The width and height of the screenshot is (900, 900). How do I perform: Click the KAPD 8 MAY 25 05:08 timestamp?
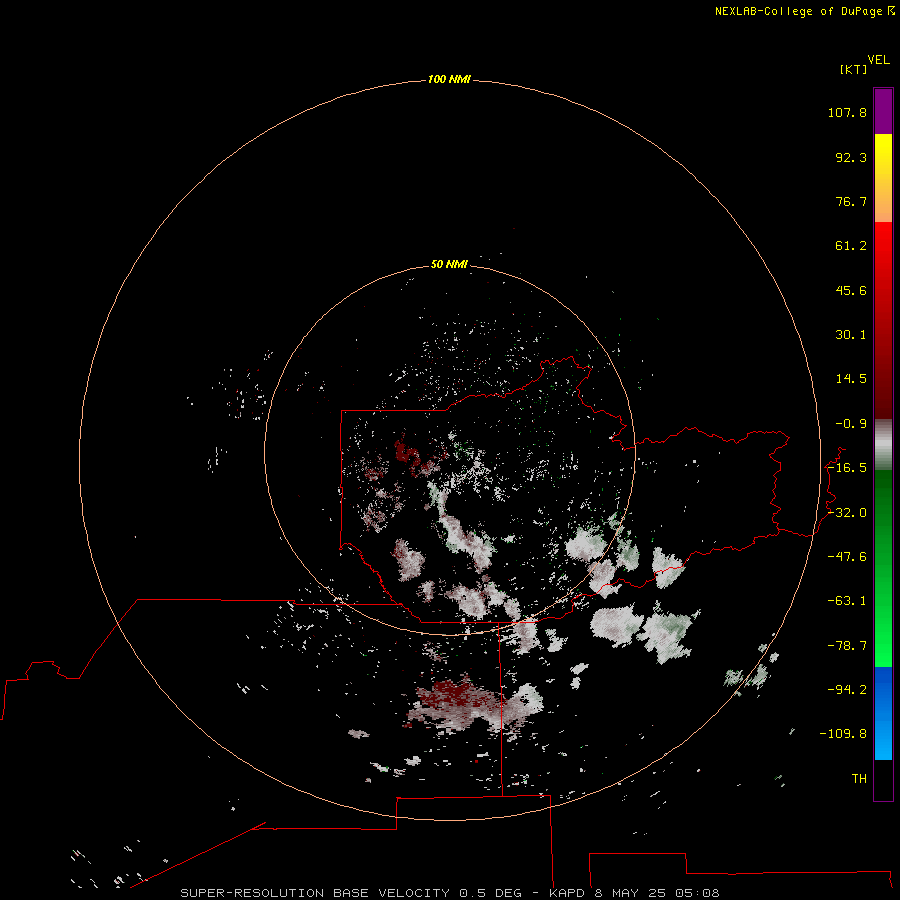[634, 893]
